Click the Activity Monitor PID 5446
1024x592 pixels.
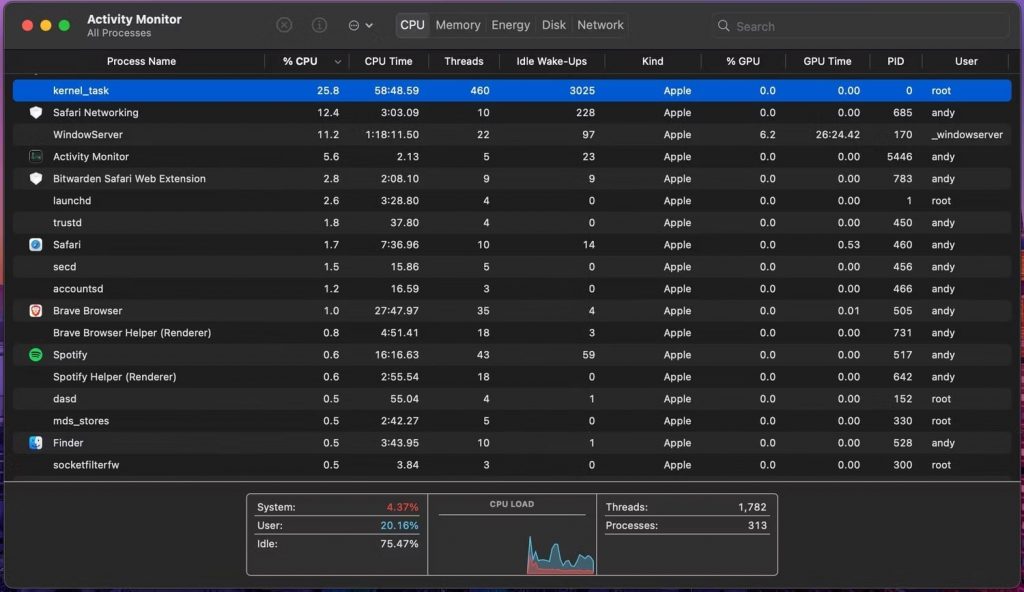point(899,156)
